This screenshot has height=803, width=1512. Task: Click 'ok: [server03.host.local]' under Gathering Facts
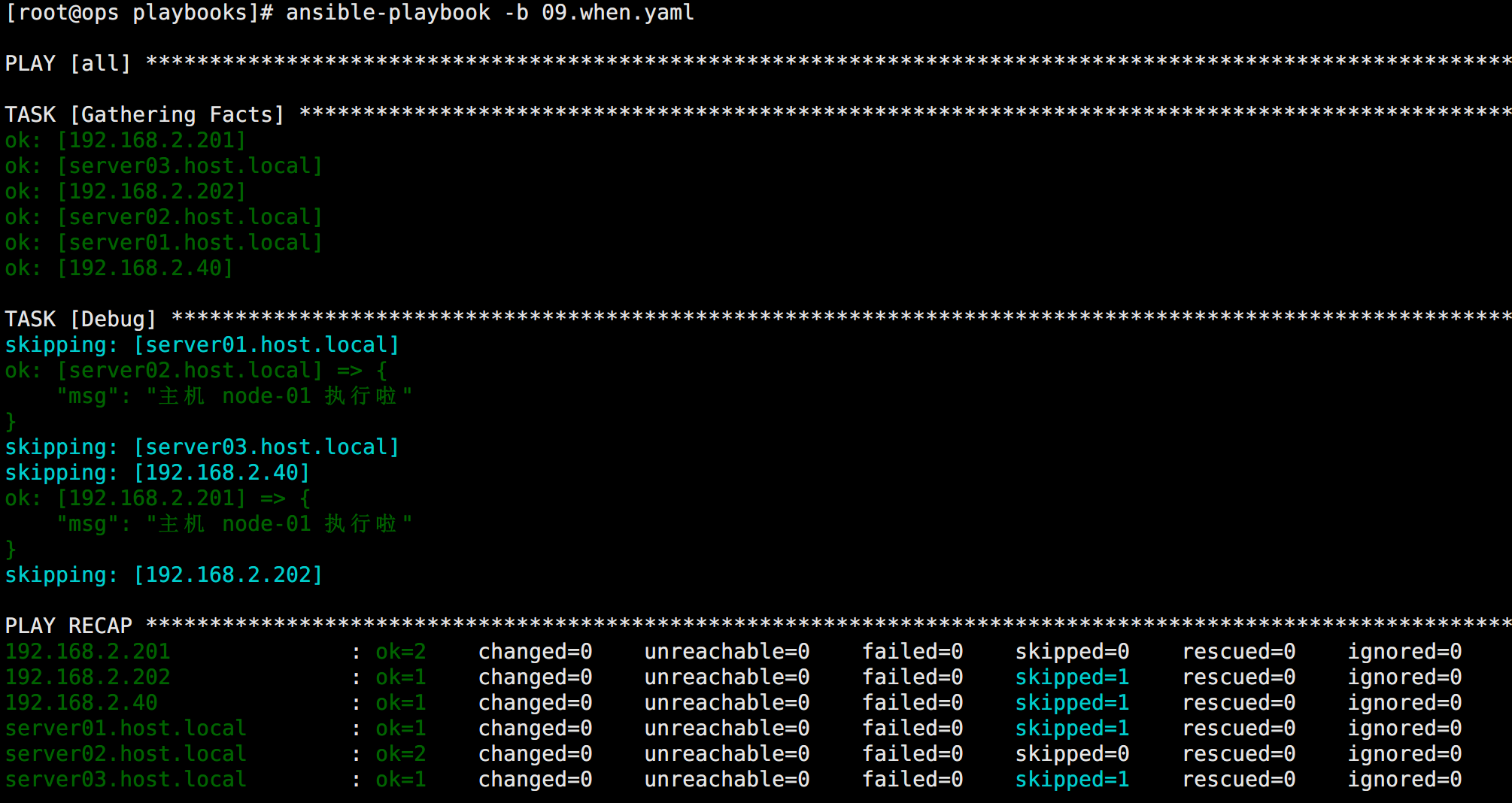[x=164, y=165]
